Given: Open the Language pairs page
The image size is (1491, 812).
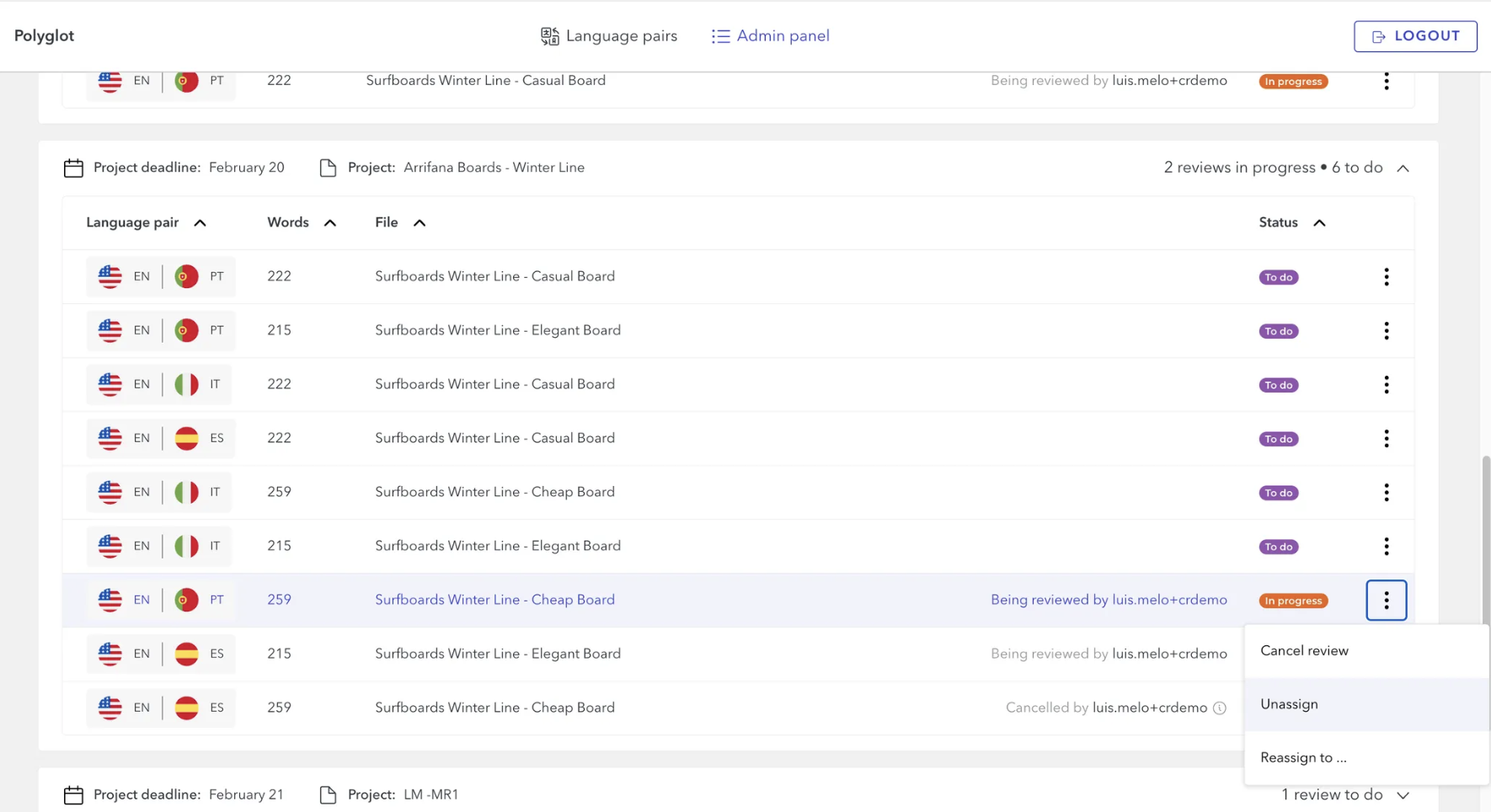Looking at the screenshot, I should [x=608, y=35].
